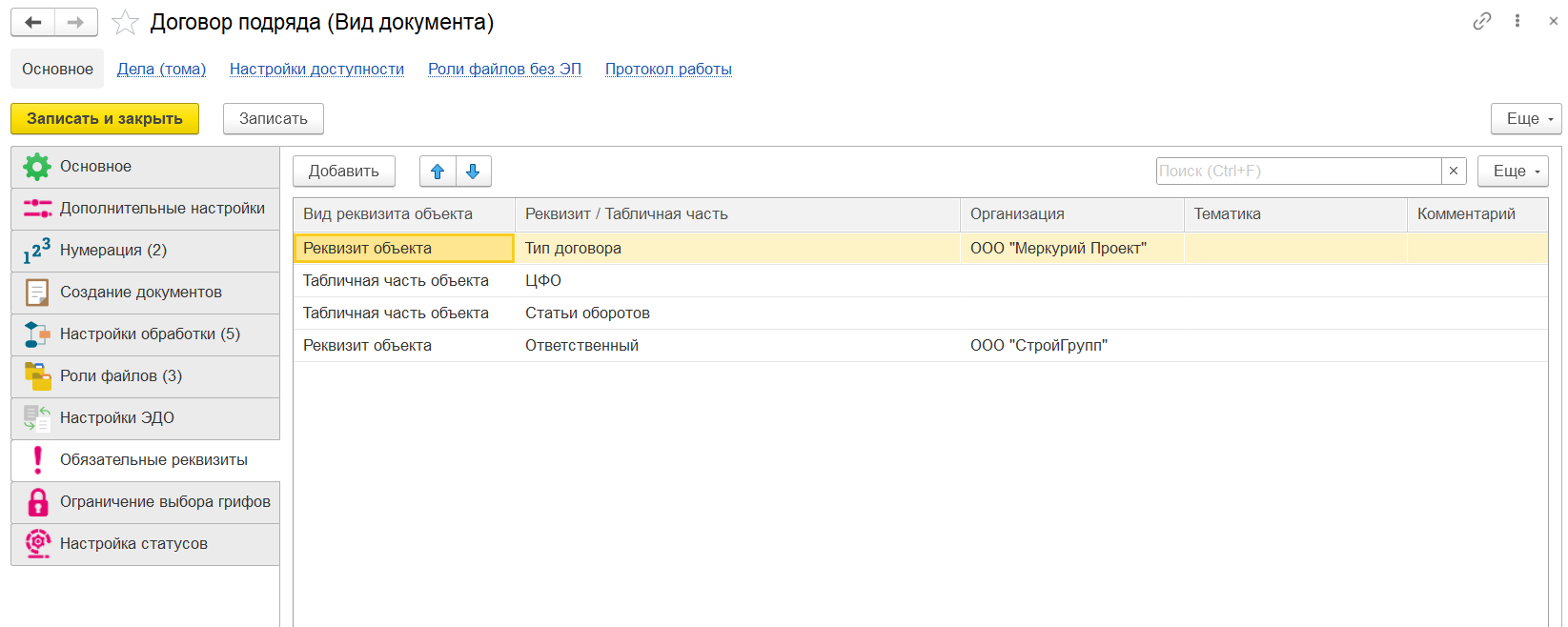Open Ограничение выбора грифов section

point(146,502)
